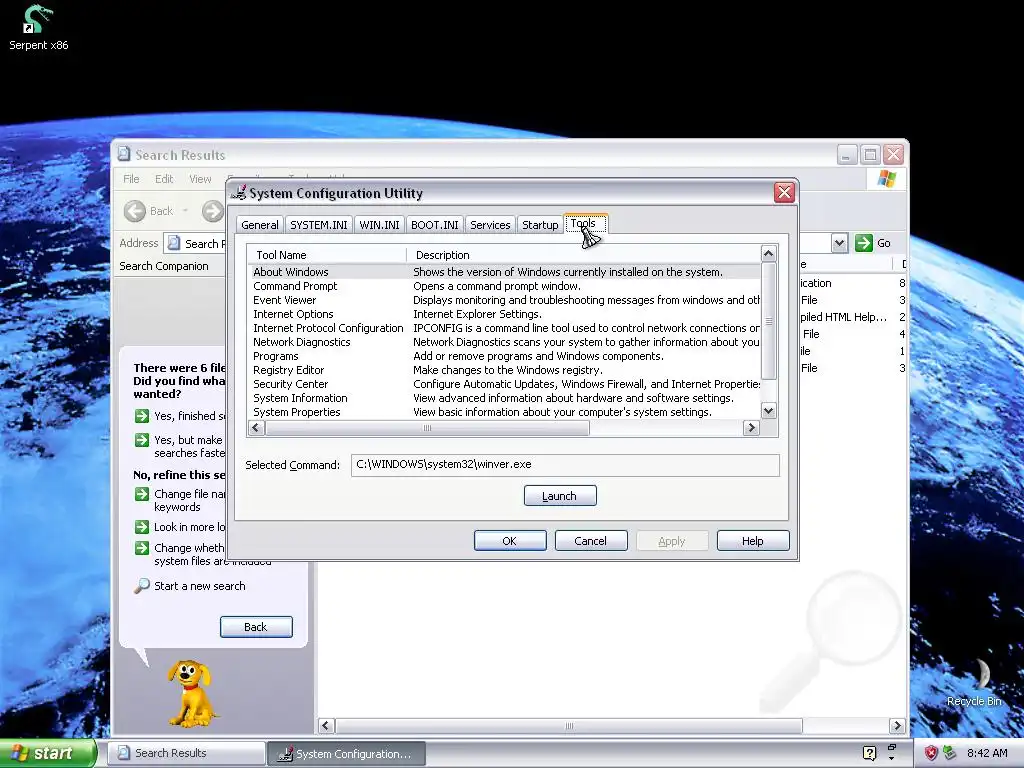Switch to the WIN.INI tab
1024x768 pixels.
pyautogui.click(x=379, y=225)
